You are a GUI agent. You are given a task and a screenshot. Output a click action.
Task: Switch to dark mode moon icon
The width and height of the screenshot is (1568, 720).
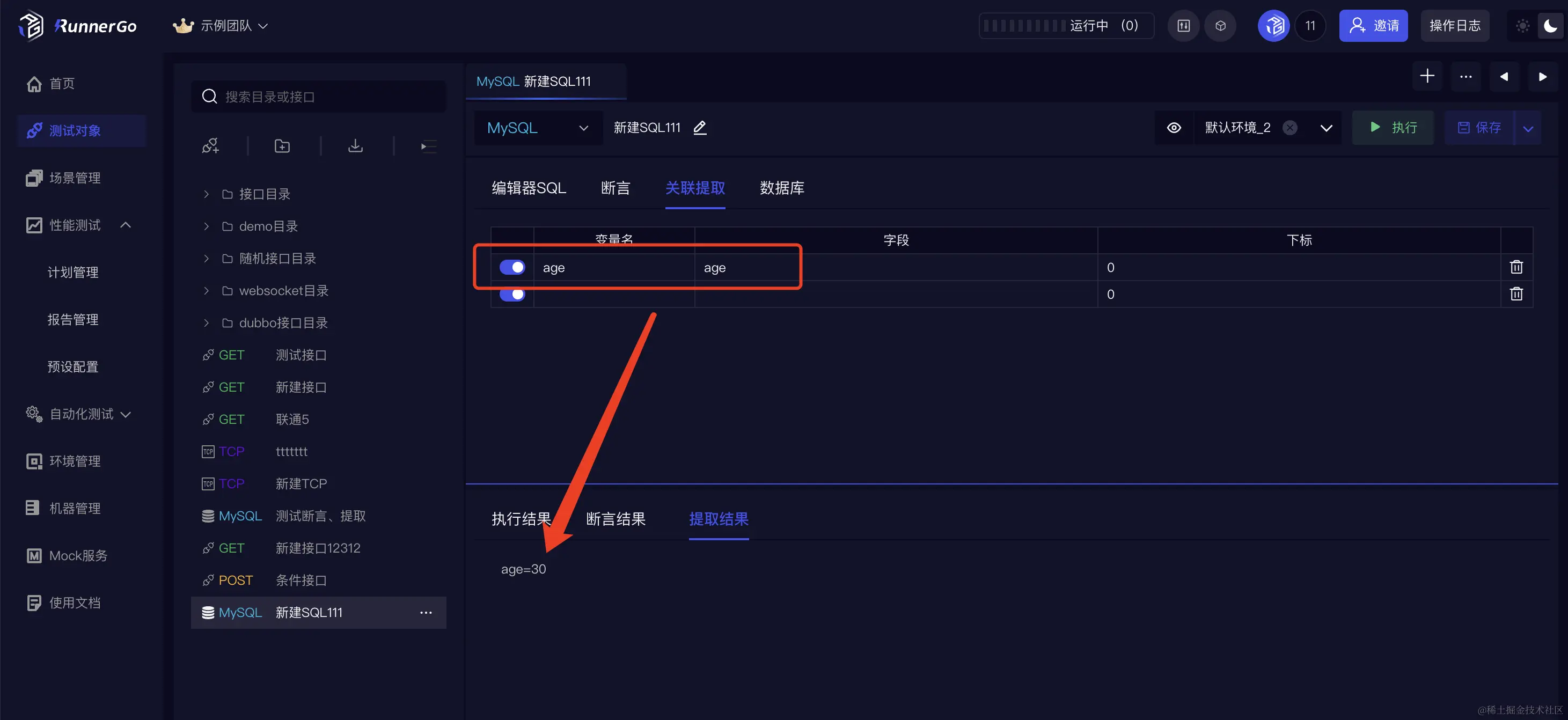(1550, 26)
